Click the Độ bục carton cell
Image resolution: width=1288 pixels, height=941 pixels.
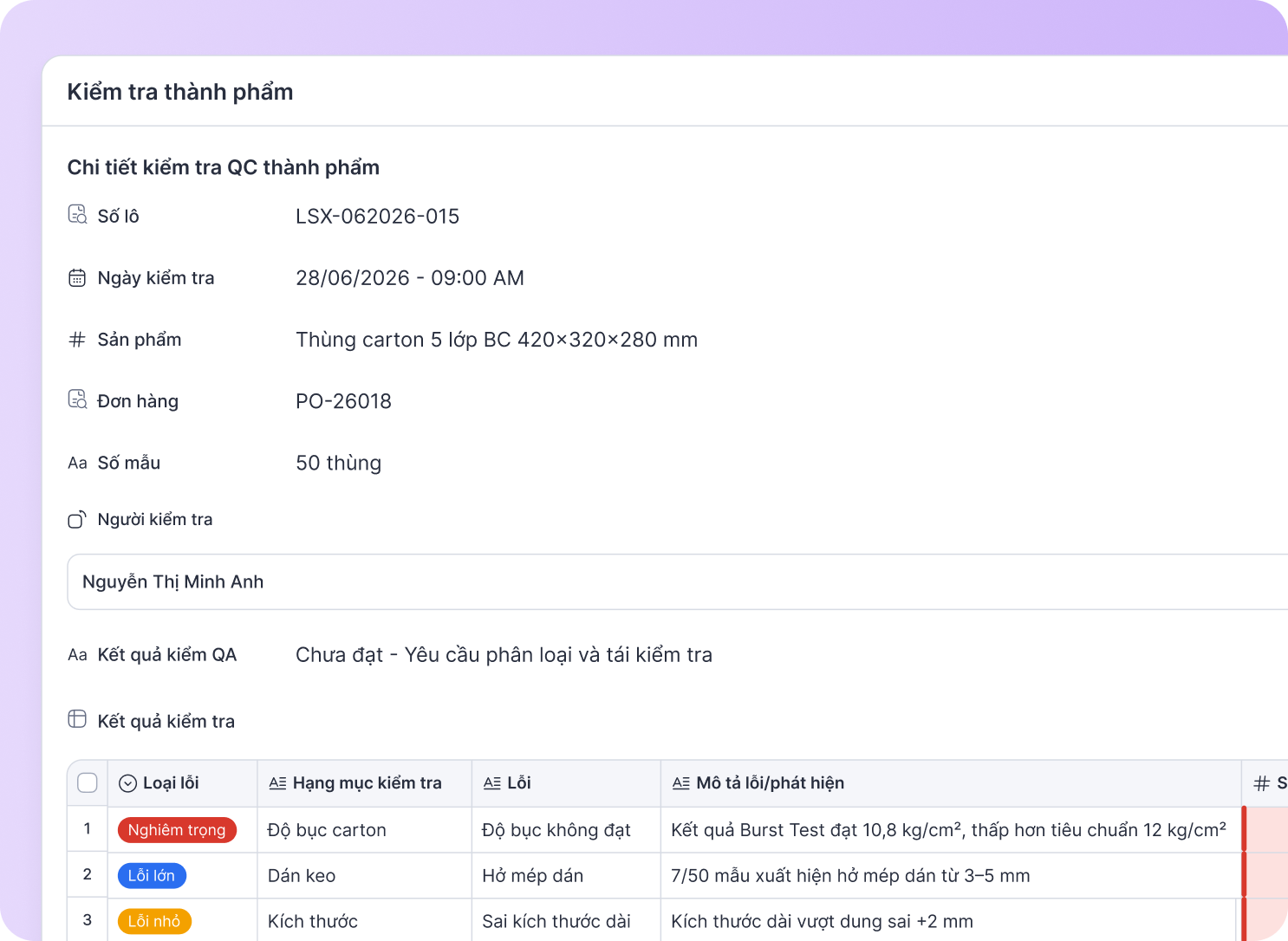click(x=365, y=830)
